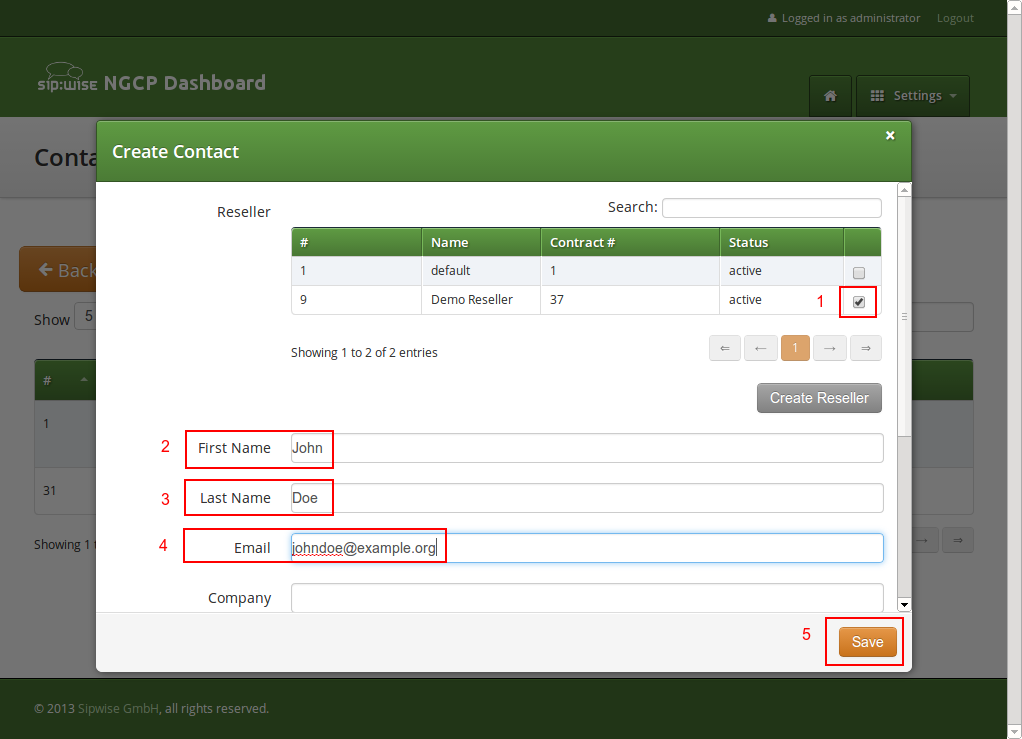Go to the next page with the right arrow

click(830, 347)
